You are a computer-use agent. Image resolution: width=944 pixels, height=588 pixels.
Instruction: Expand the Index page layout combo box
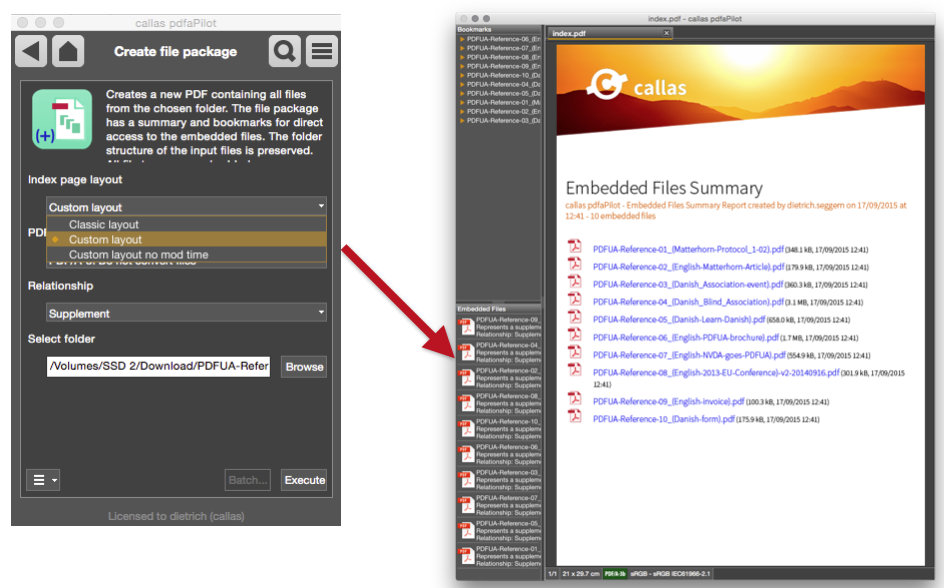pos(187,206)
